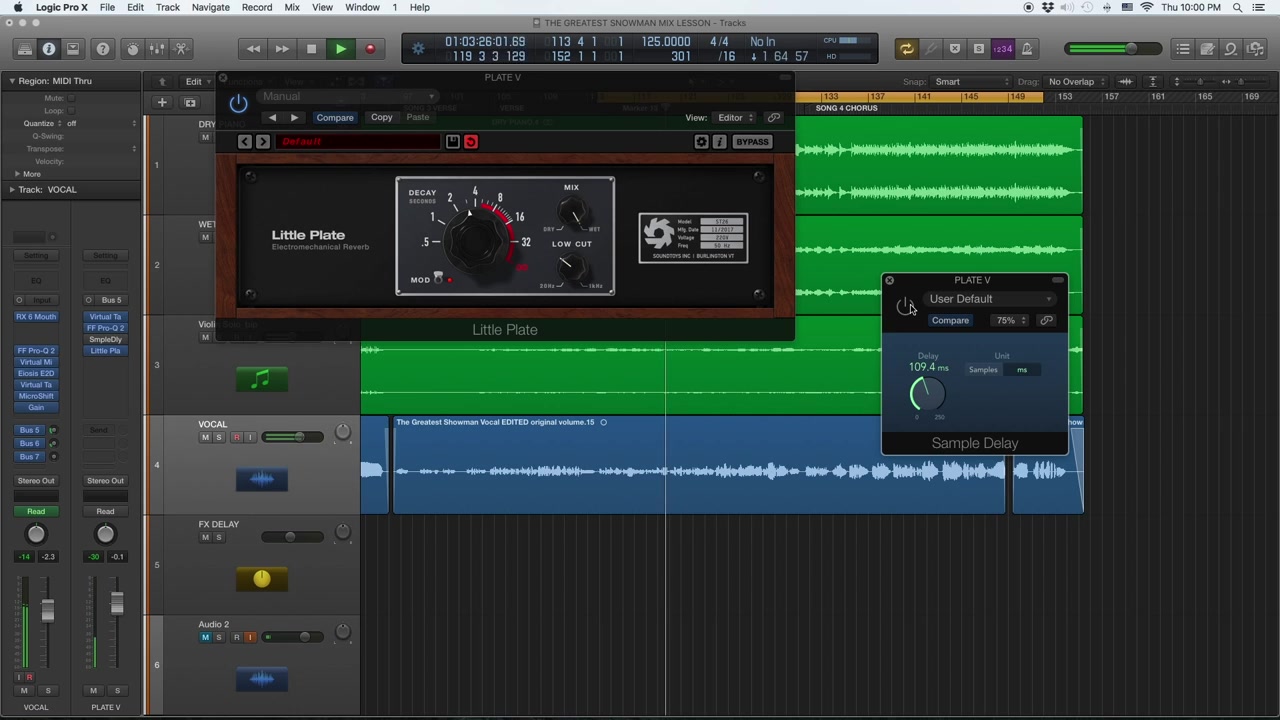
Task: Click Compare in Little Plate window
Action: (335, 117)
